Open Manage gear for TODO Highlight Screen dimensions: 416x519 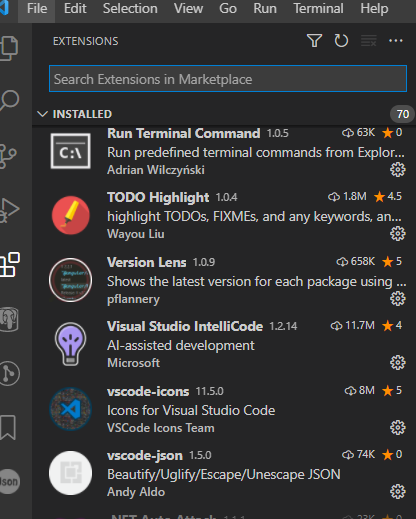398,234
